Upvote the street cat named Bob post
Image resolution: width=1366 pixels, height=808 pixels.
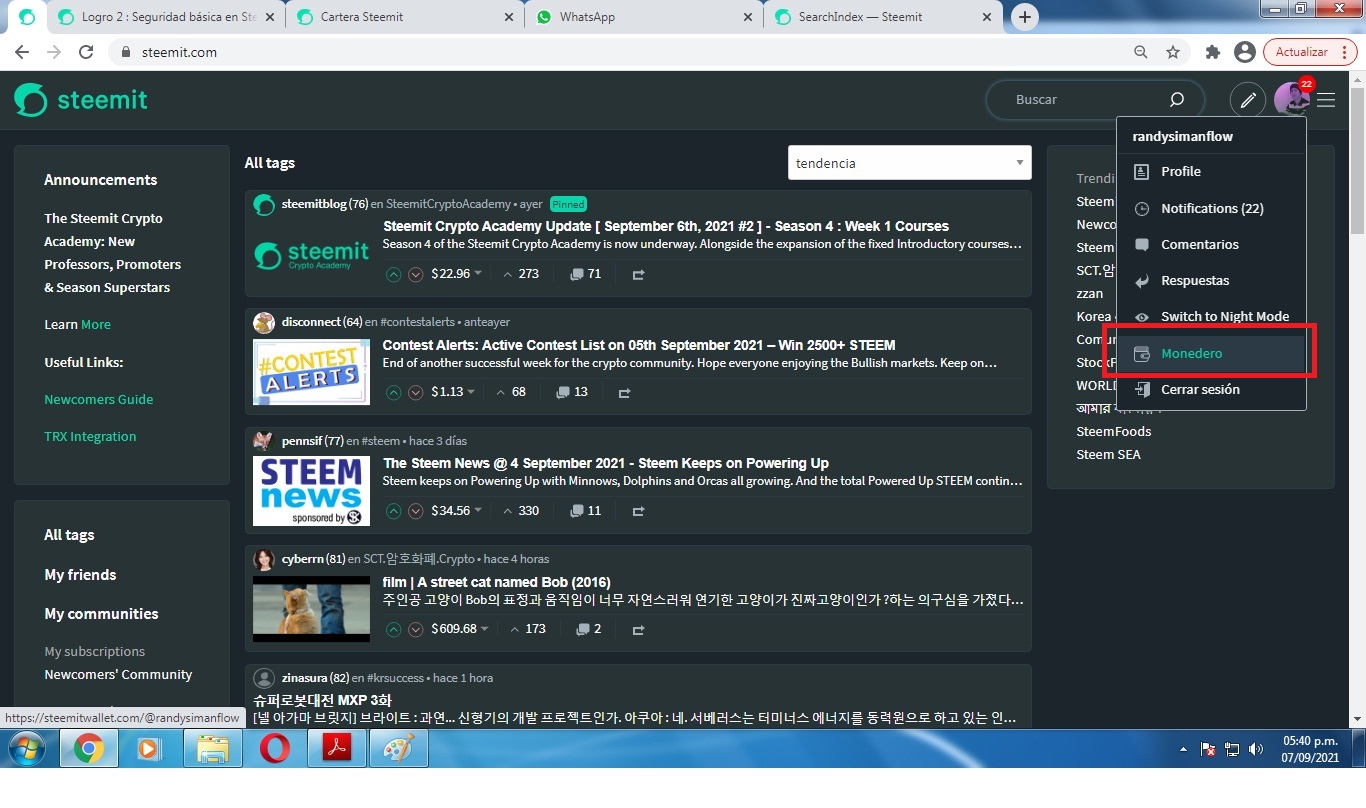coord(394,629)
